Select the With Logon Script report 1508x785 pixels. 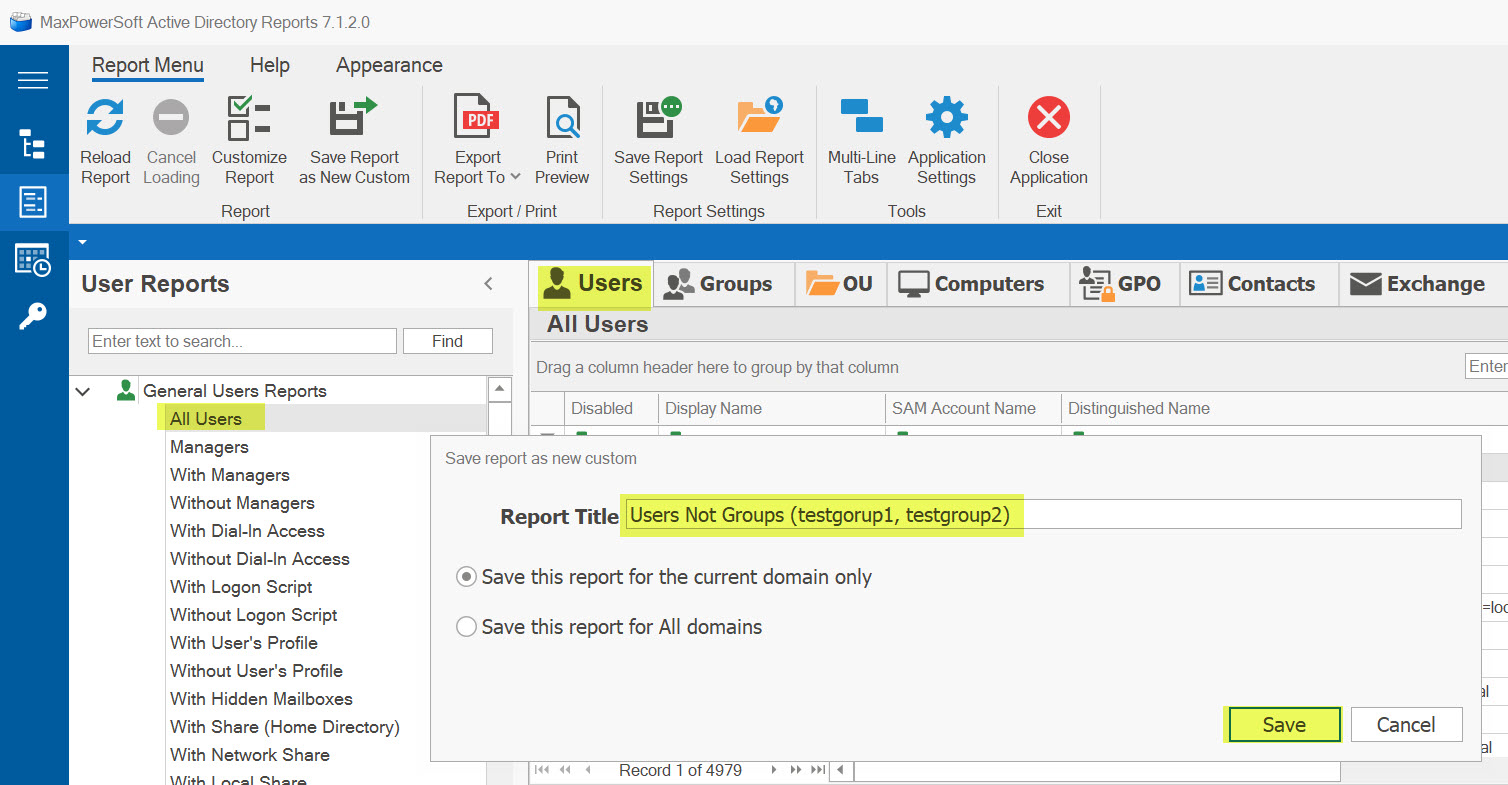(x=241, y=587)
